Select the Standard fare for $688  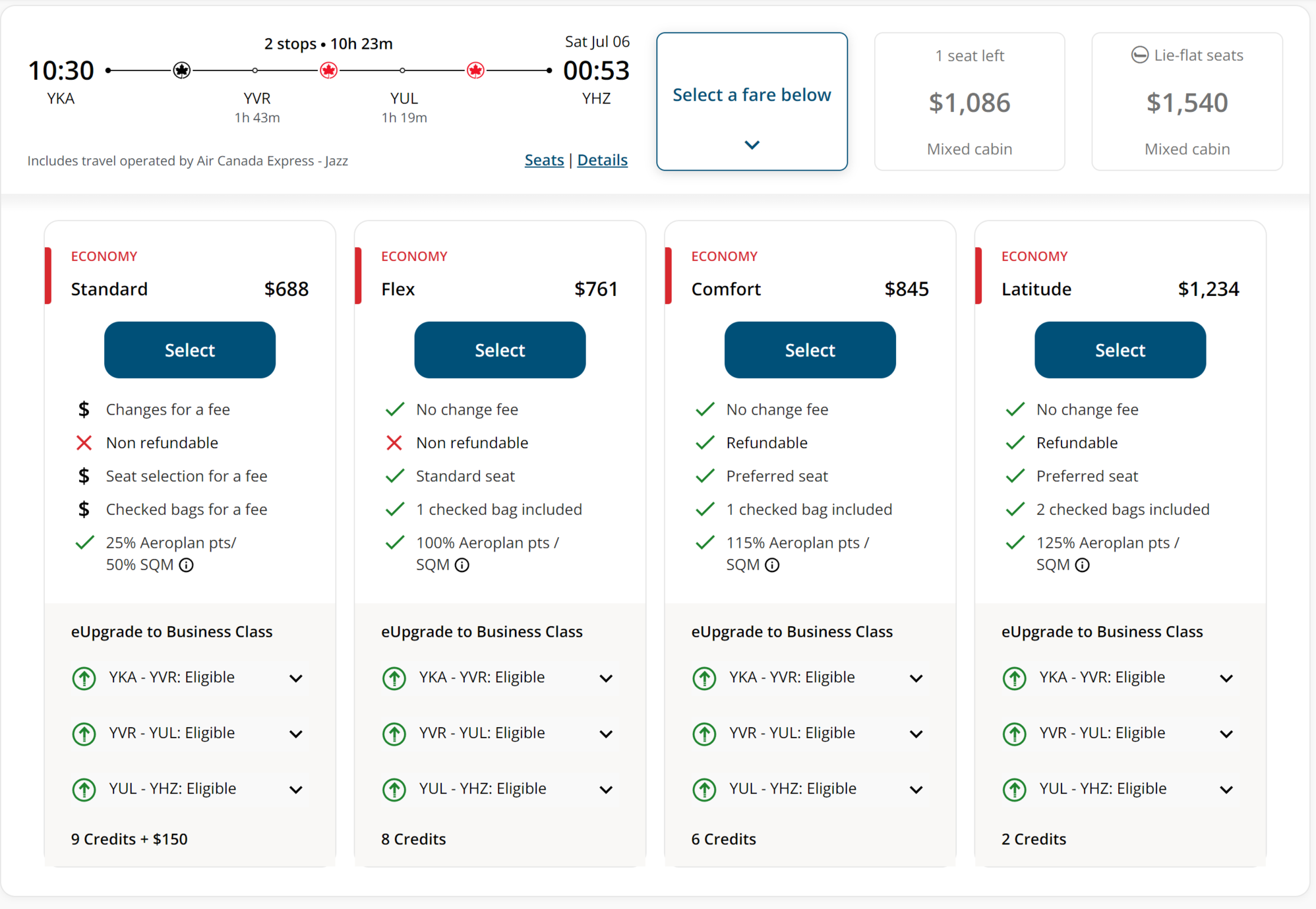tap(190, 350)
